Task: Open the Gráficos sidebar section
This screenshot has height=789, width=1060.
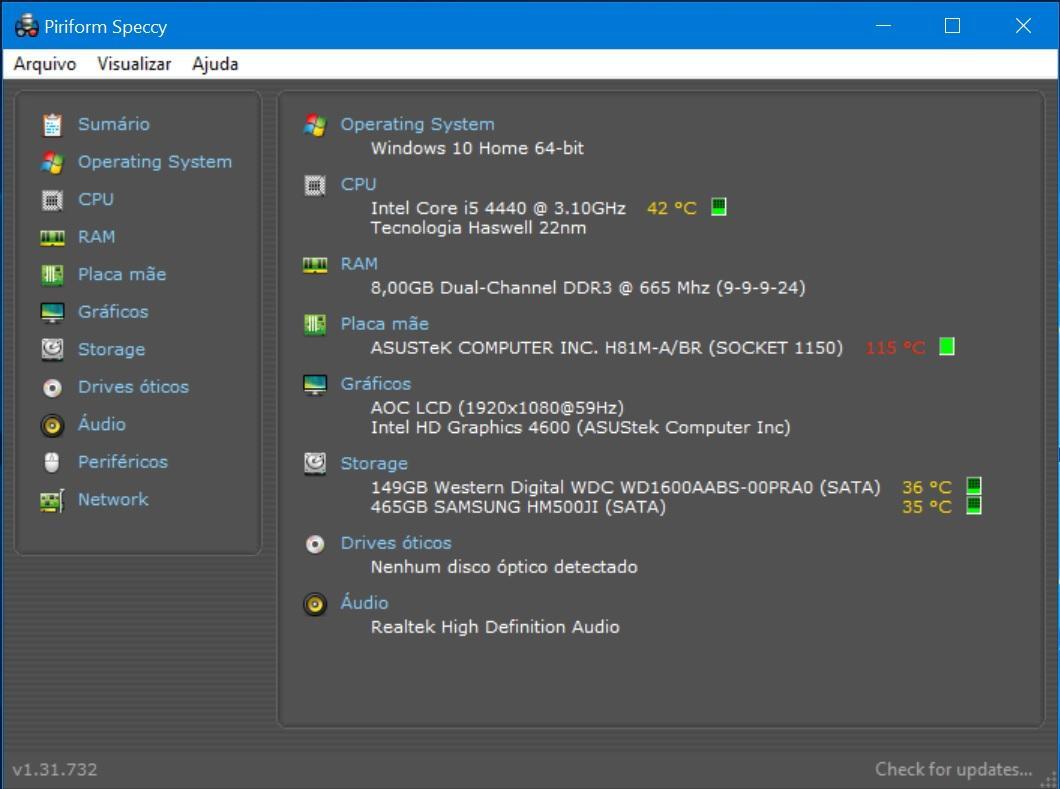Action: pyautogui.click(x=113, y=312)
